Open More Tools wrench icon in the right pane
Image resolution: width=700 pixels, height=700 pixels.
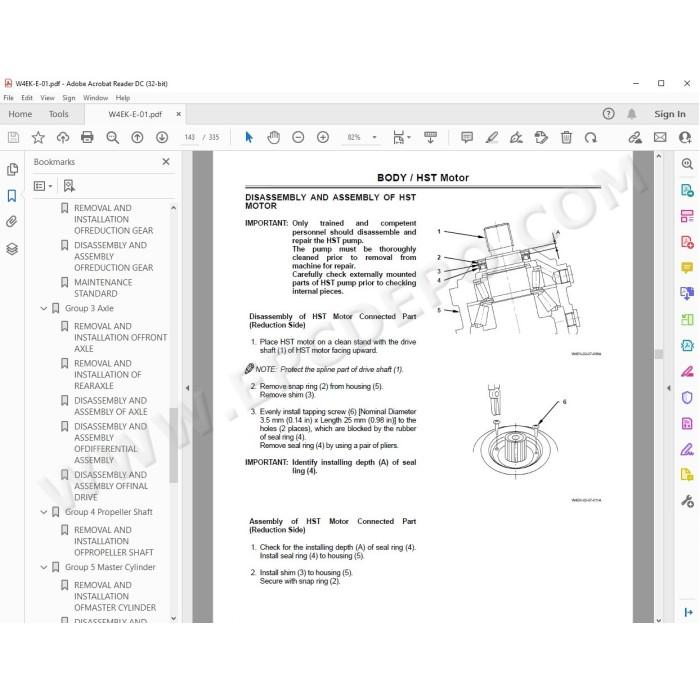click(x=687, y=501)
